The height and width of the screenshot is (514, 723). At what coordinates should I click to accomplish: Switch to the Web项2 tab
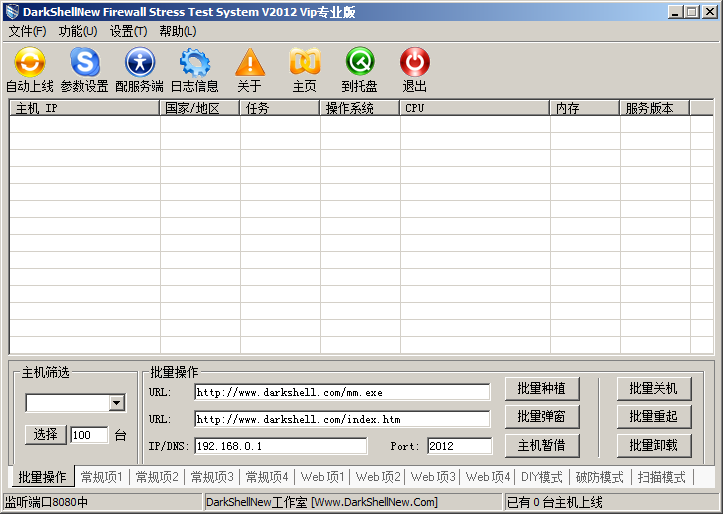click(x=378, y=477)
